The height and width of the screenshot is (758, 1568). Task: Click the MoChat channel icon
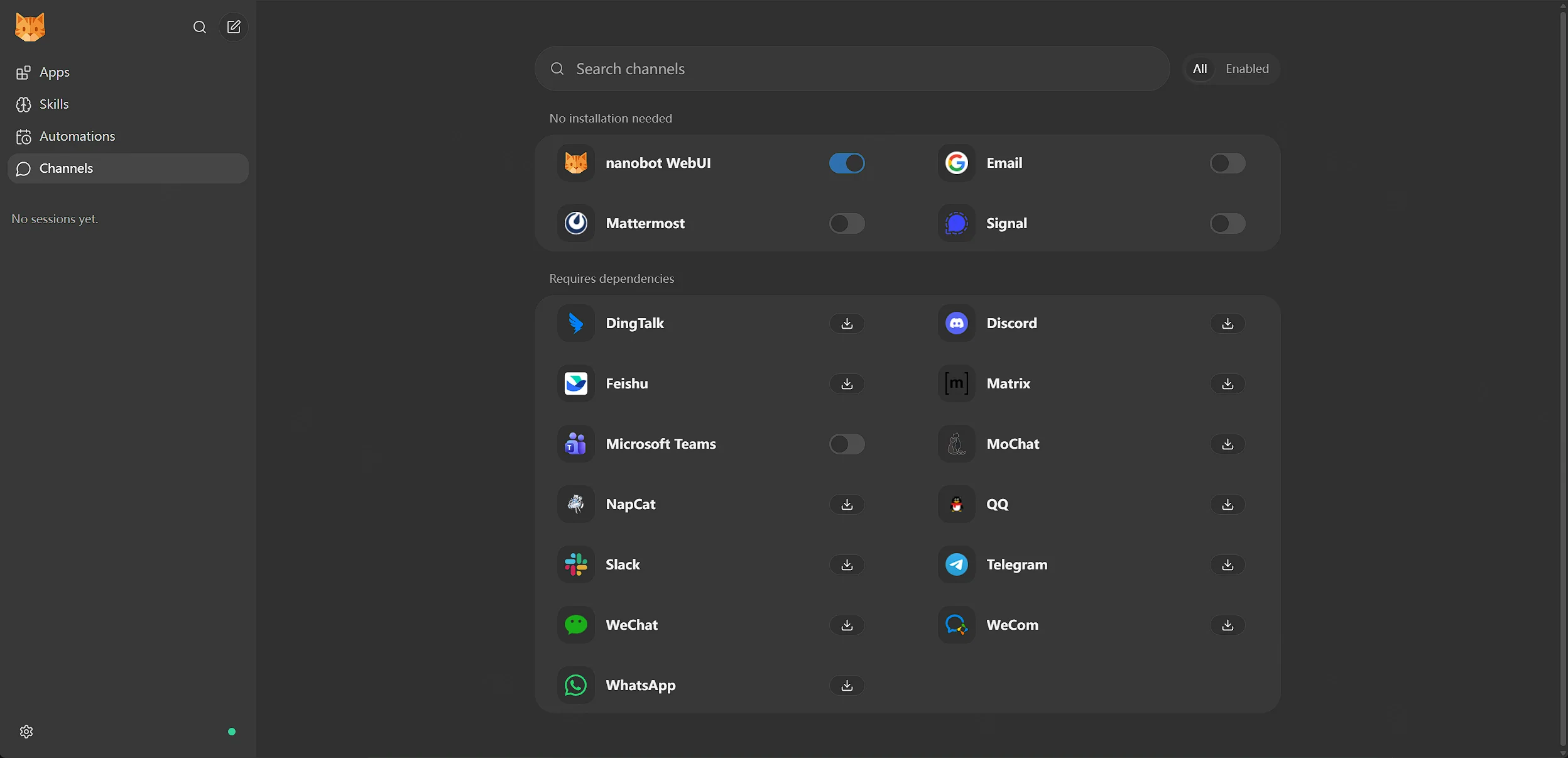(x=957, y=444)
